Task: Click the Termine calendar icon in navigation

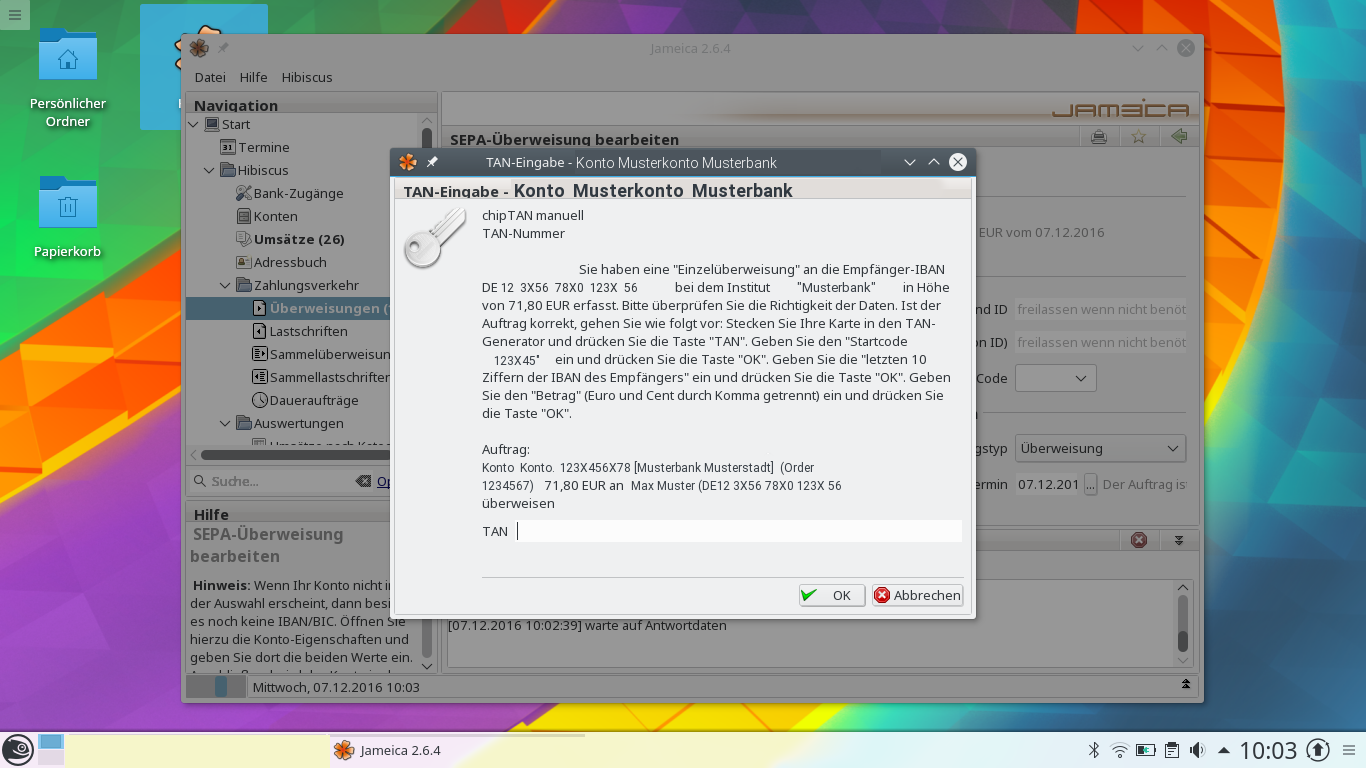Action: pos(227,147)
